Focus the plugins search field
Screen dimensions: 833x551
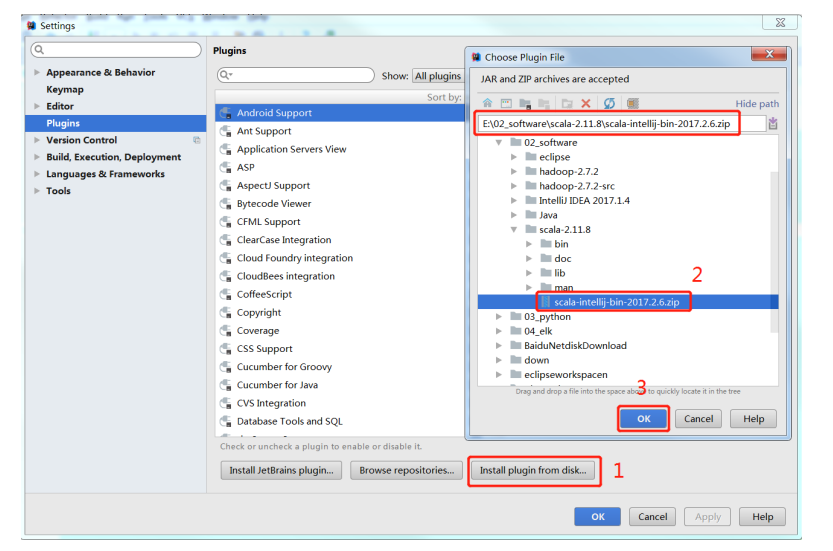tap(296, 75)
